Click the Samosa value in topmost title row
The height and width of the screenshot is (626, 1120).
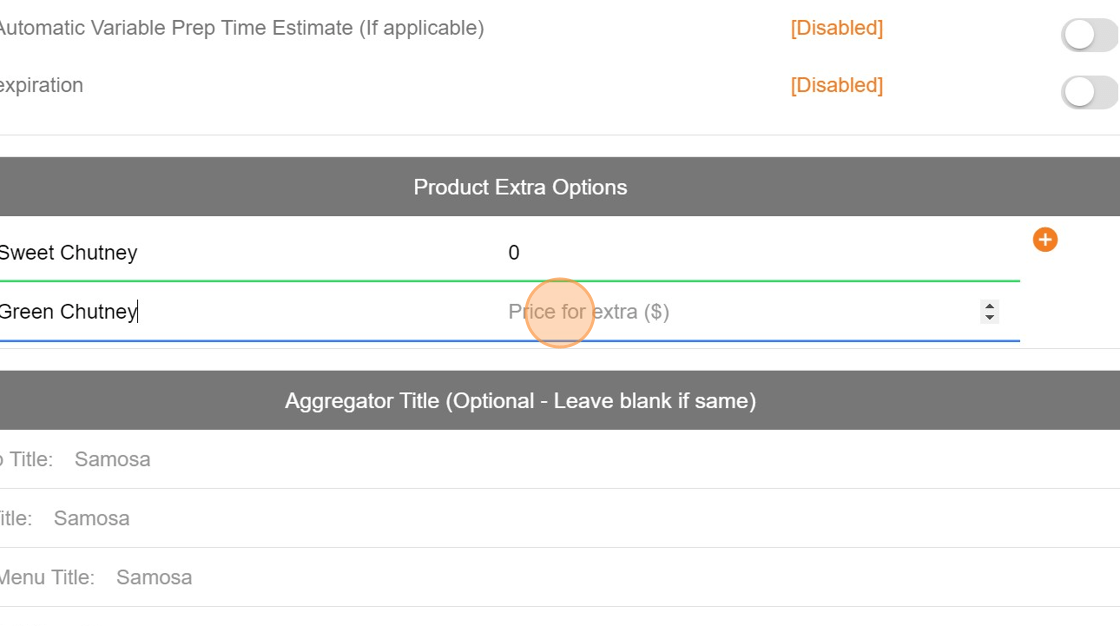point(112,460)
